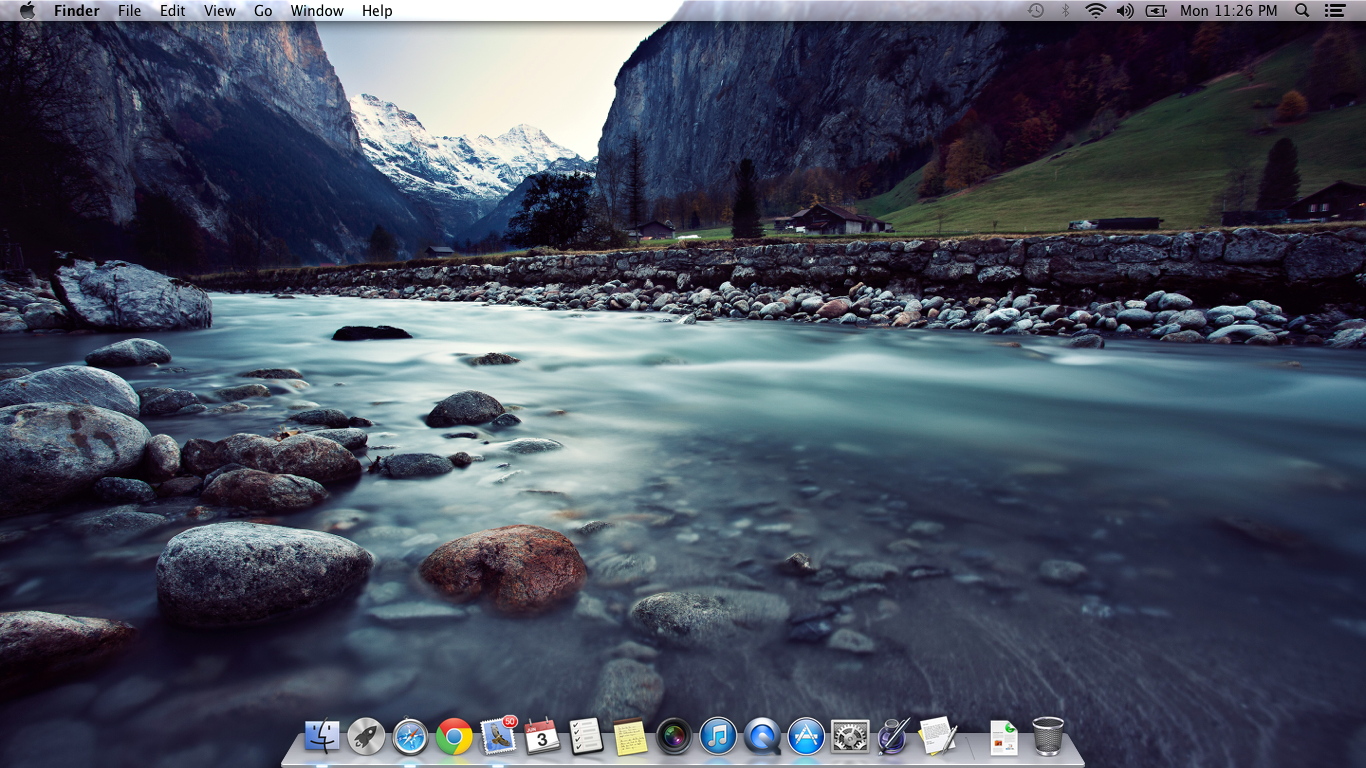Open the View menu

[220, 10]
